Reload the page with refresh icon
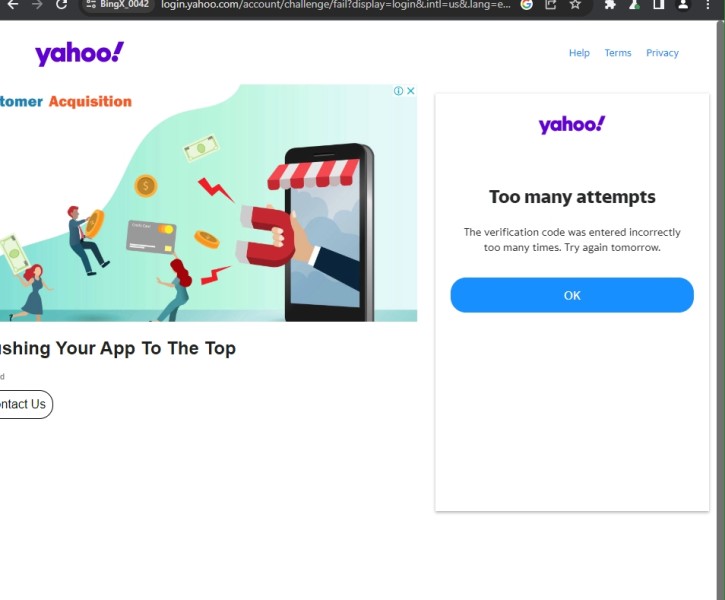 pos(61,5)
